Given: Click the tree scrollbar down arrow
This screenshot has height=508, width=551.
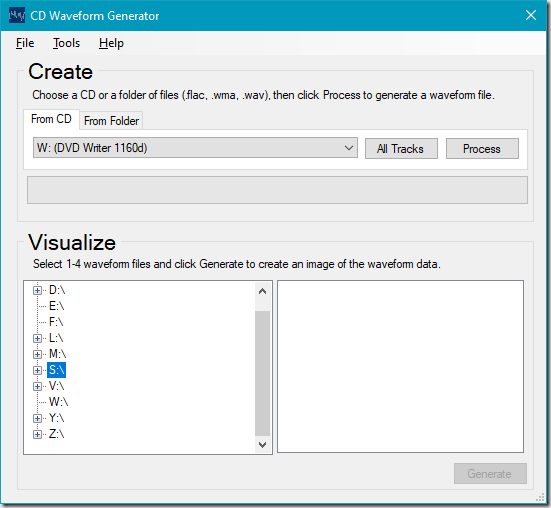Looking at the screenshot, I should coord(262,445).
